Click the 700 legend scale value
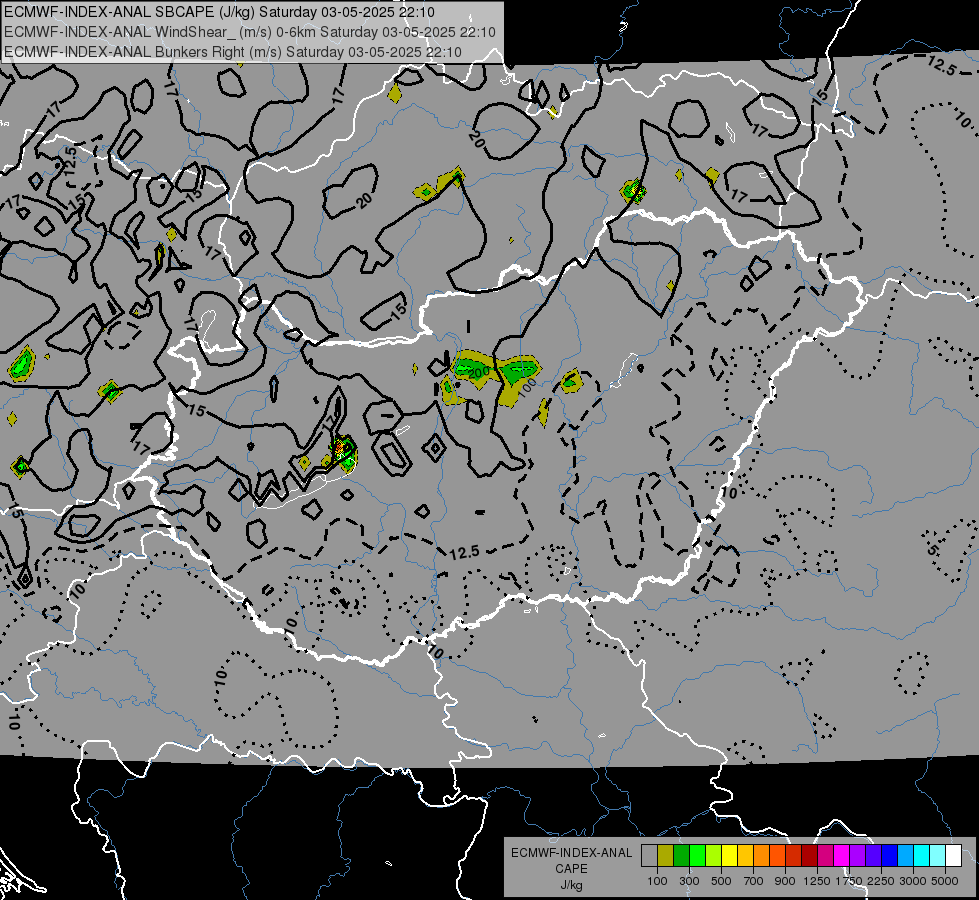Viewport: 979px width, 900px height. pos(754,881)
